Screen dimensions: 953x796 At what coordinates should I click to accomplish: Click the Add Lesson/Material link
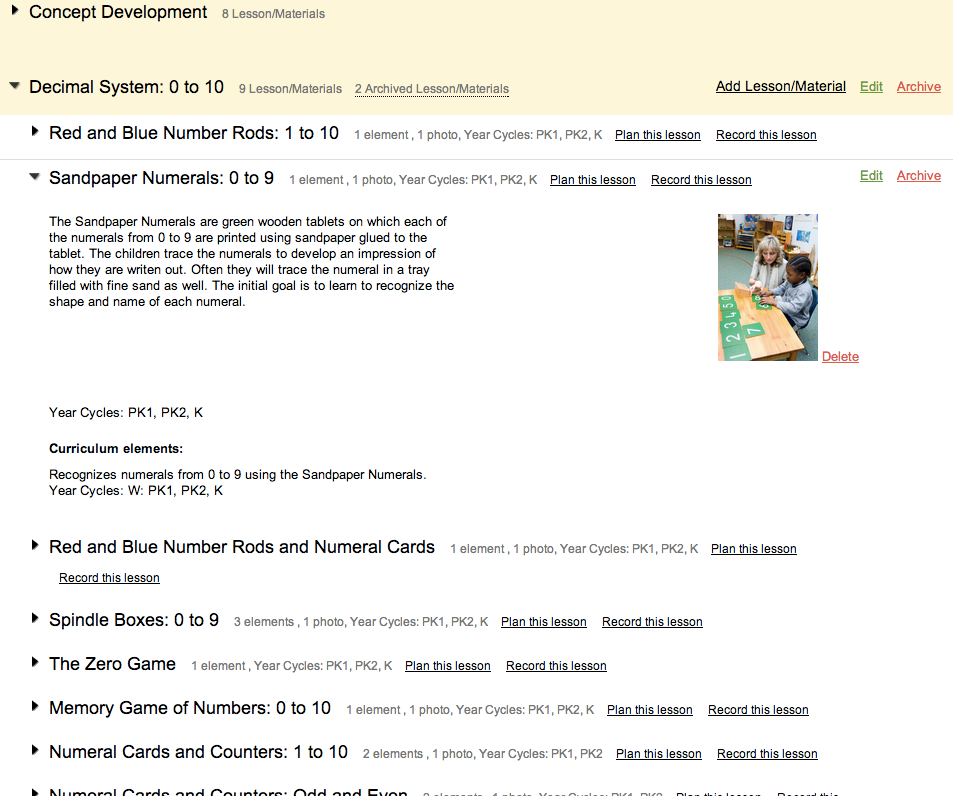[x=780, y=86]
